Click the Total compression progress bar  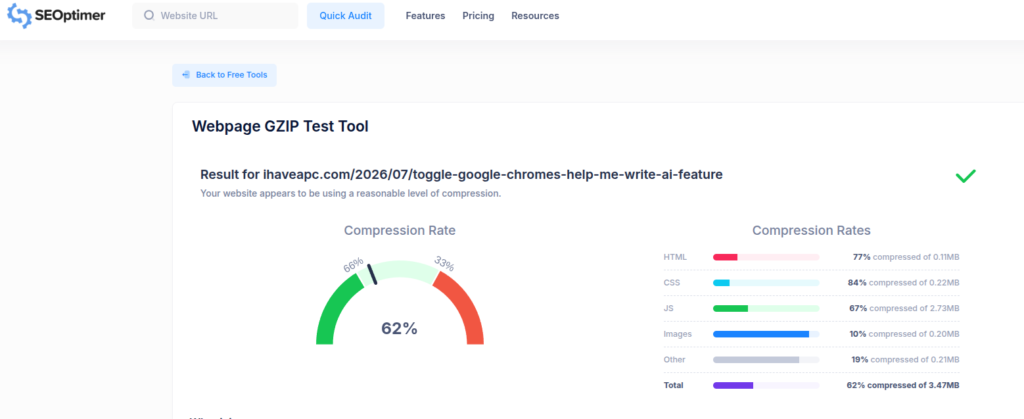(x=766, y=385)
